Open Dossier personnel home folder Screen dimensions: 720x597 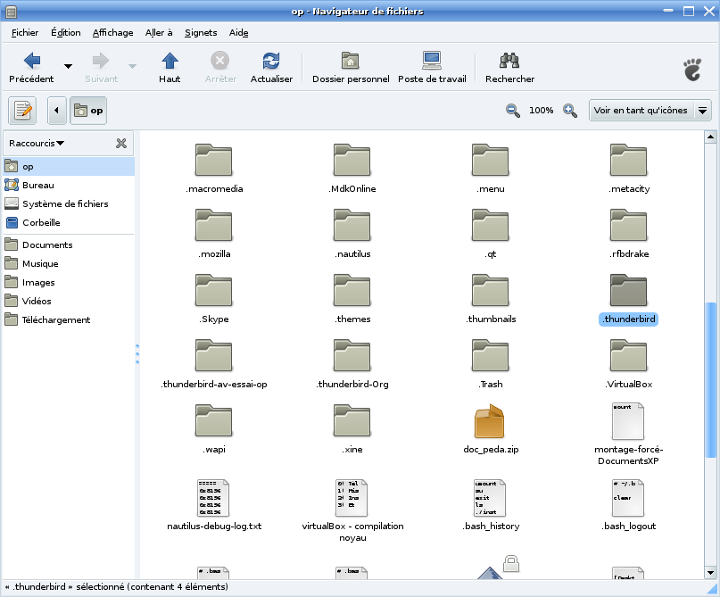[350, 67]
